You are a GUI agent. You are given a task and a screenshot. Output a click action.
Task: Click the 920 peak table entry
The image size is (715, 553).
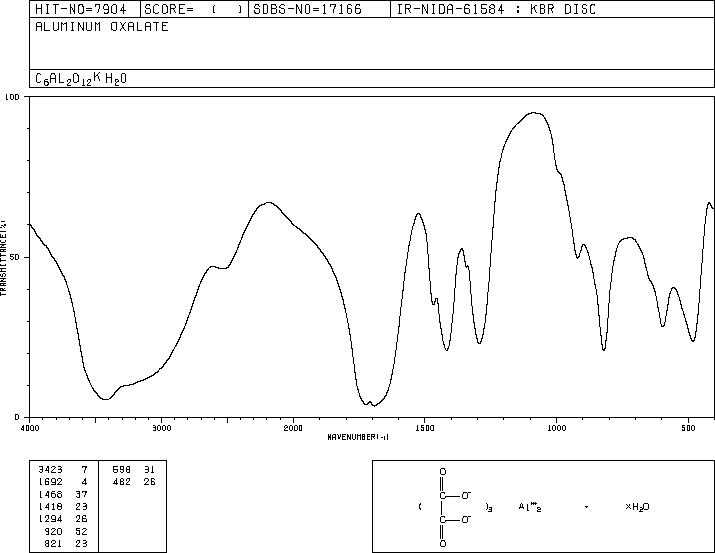pos(66,532)
